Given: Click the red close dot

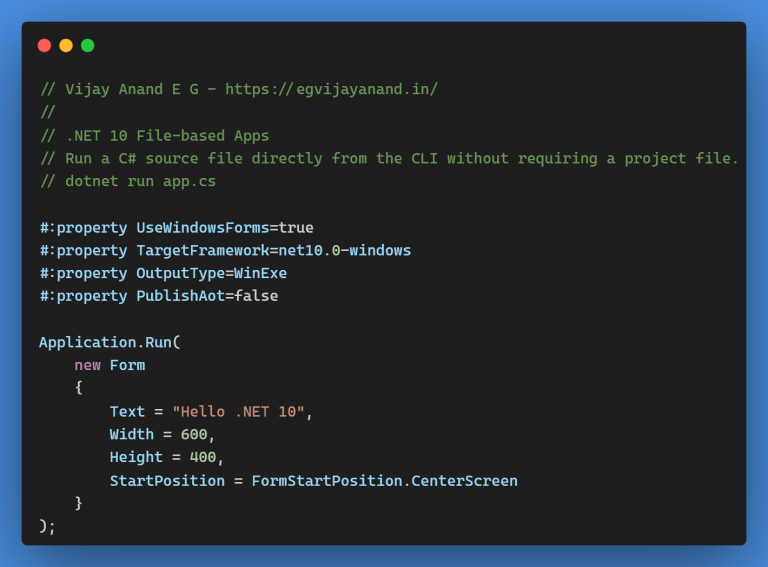Looking at the screenshot, I should click(44, 45).
